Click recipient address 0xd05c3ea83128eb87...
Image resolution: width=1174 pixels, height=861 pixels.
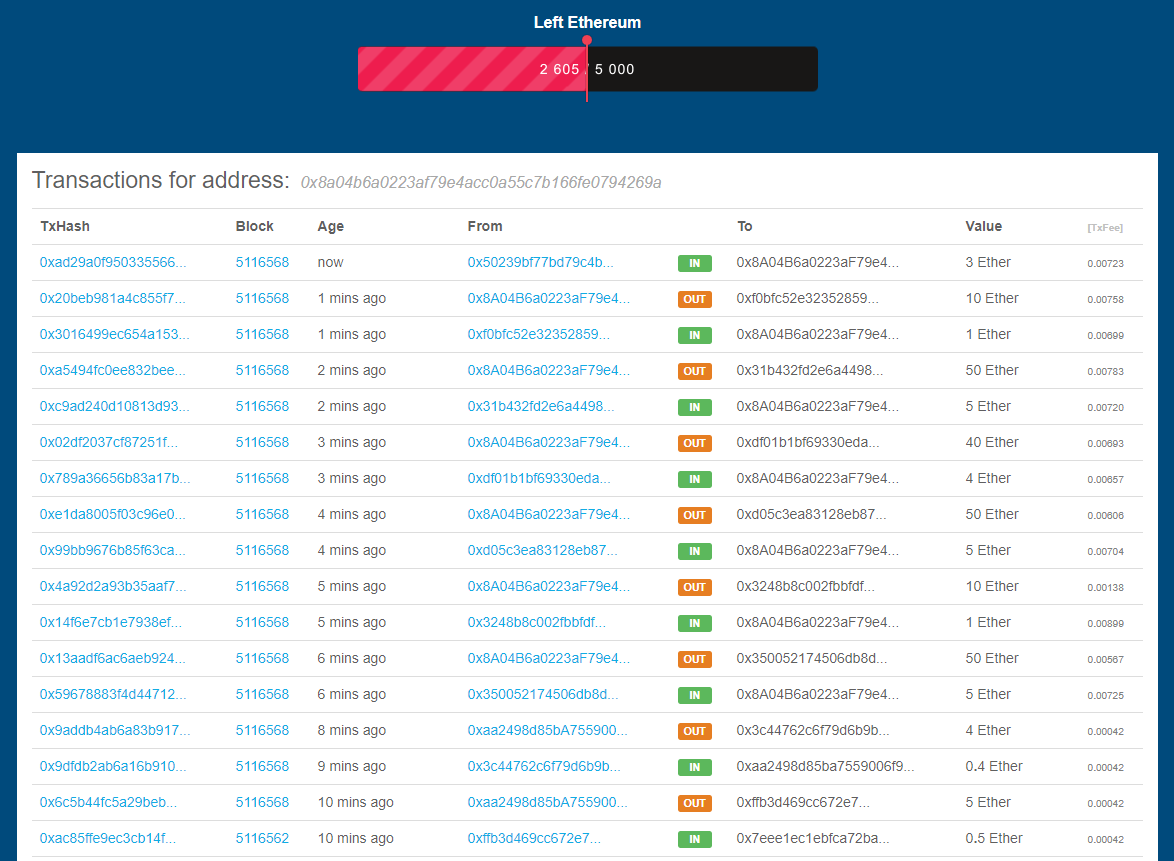point(811,514)
